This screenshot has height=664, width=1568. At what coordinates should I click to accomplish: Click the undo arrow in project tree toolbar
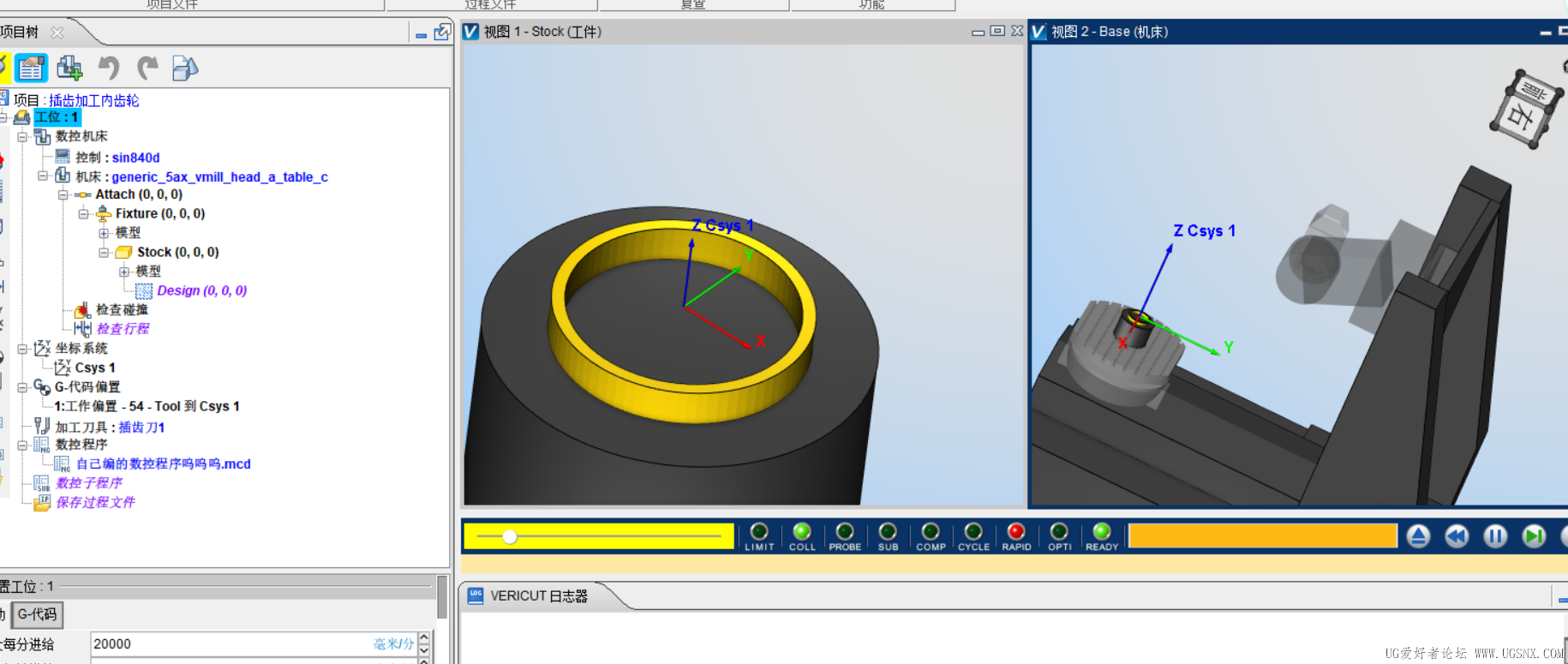tap(109, 68)
